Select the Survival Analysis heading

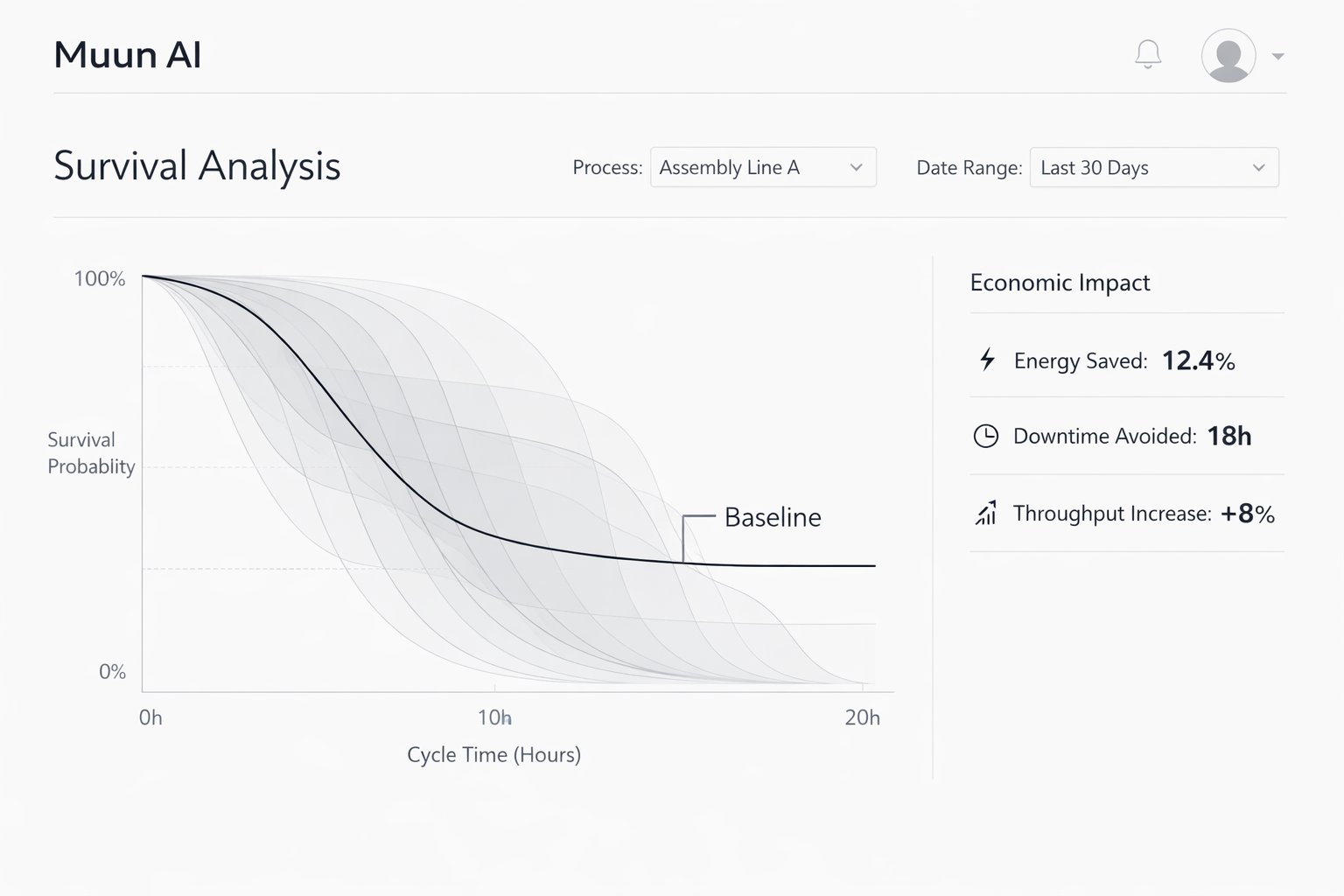coord(197,165)
